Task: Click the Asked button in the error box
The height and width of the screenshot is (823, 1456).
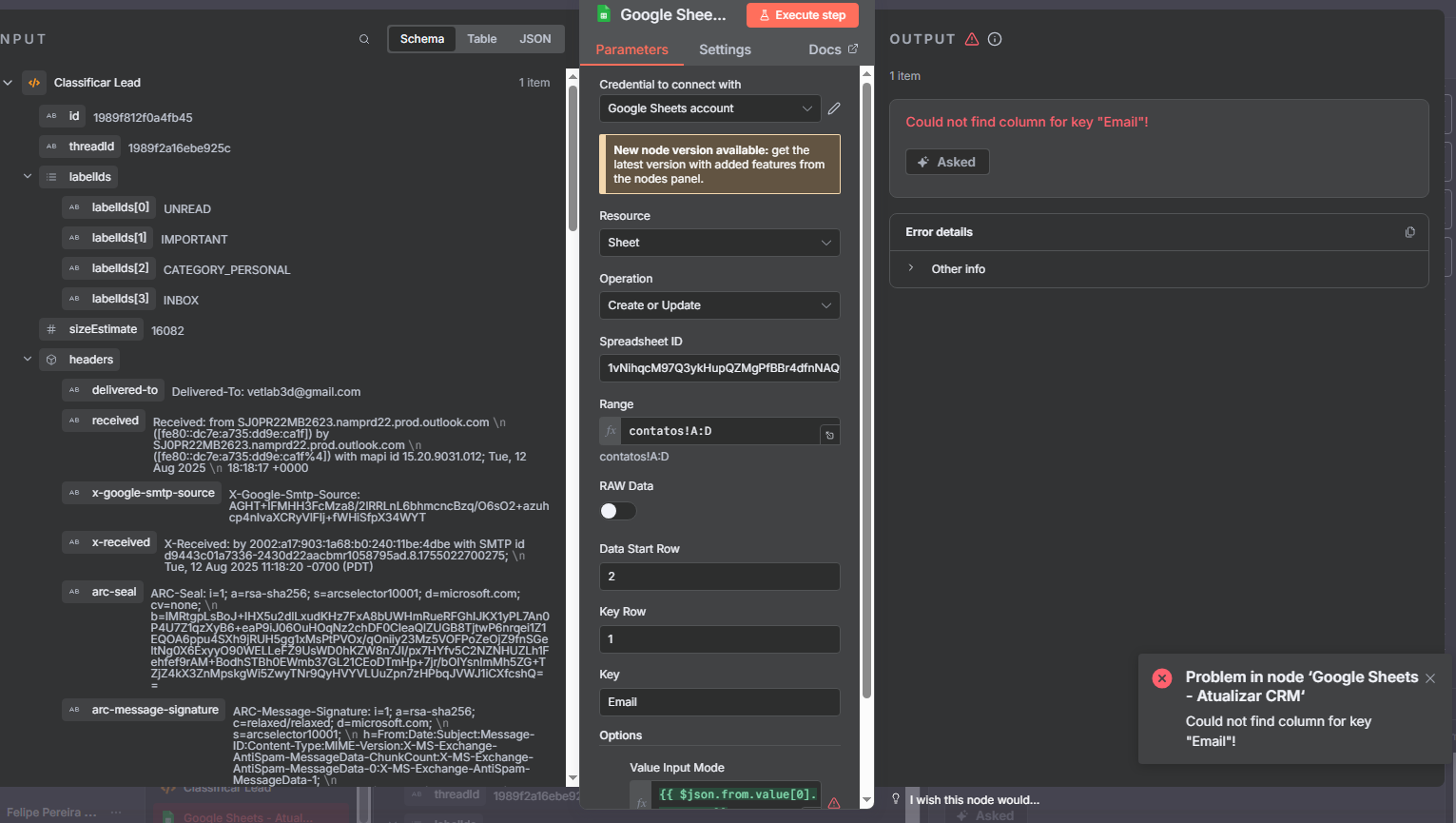Action: (x=947, y=162)
